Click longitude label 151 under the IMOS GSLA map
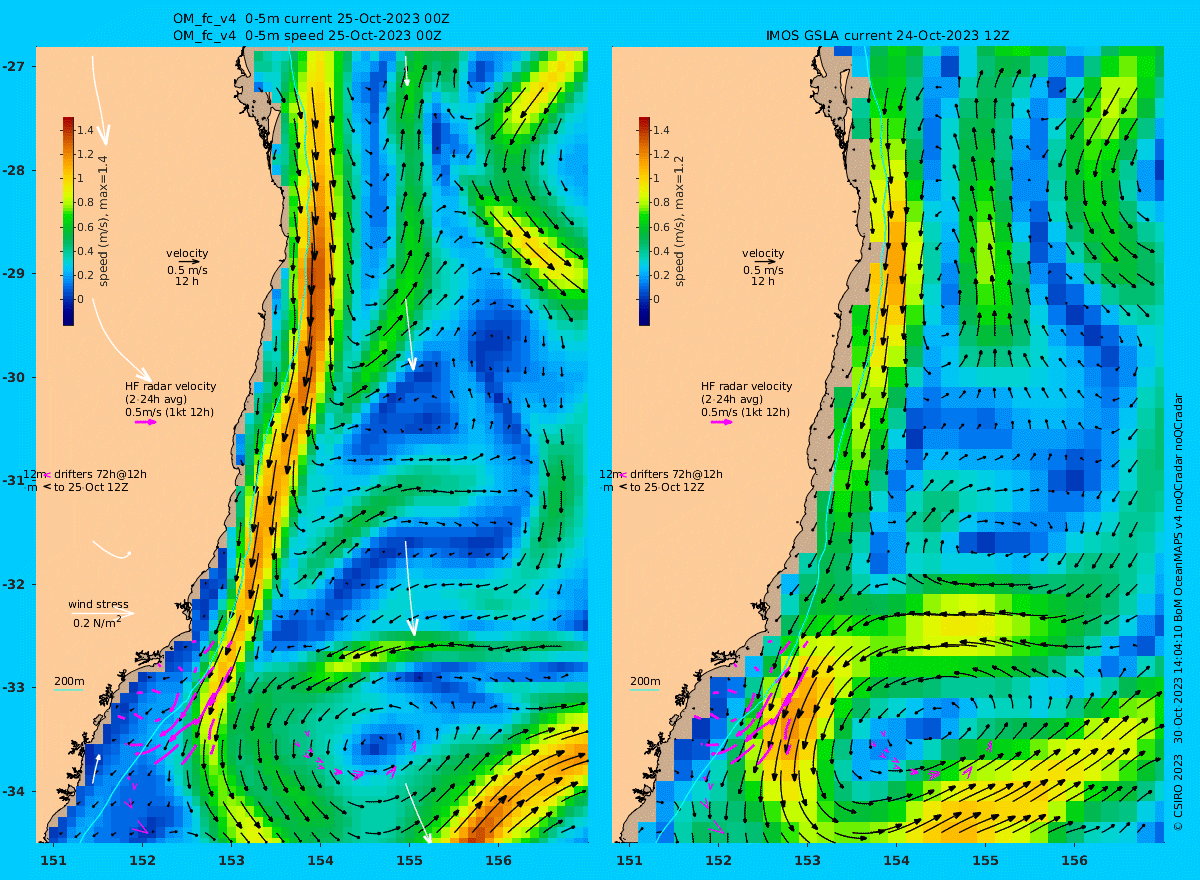Screen dimensions: 1200x880 click(x=629, y=860)
